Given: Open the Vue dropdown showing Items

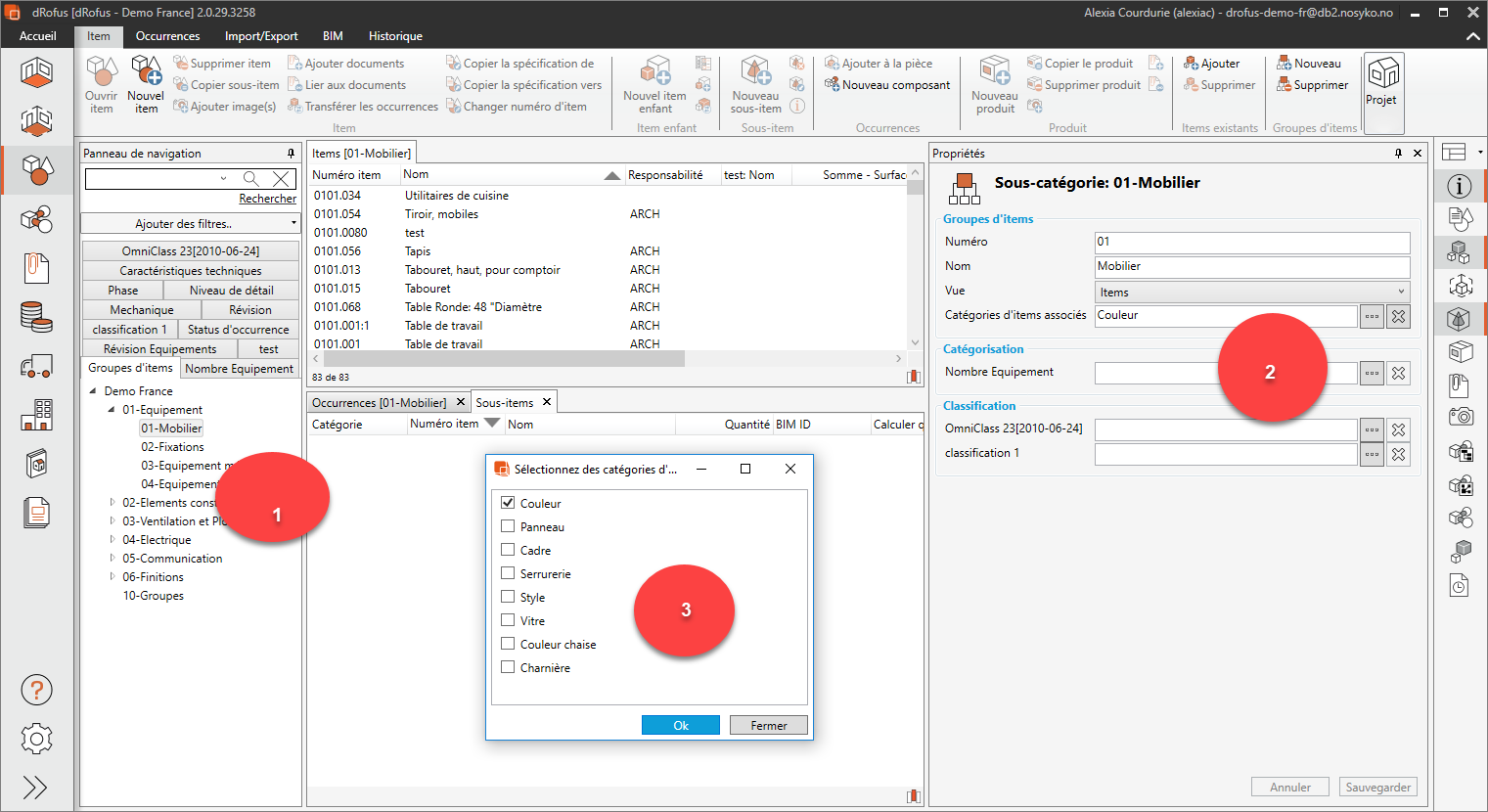Looking at the screenshot, I should pyautogui.click(x=1251, y=292).
